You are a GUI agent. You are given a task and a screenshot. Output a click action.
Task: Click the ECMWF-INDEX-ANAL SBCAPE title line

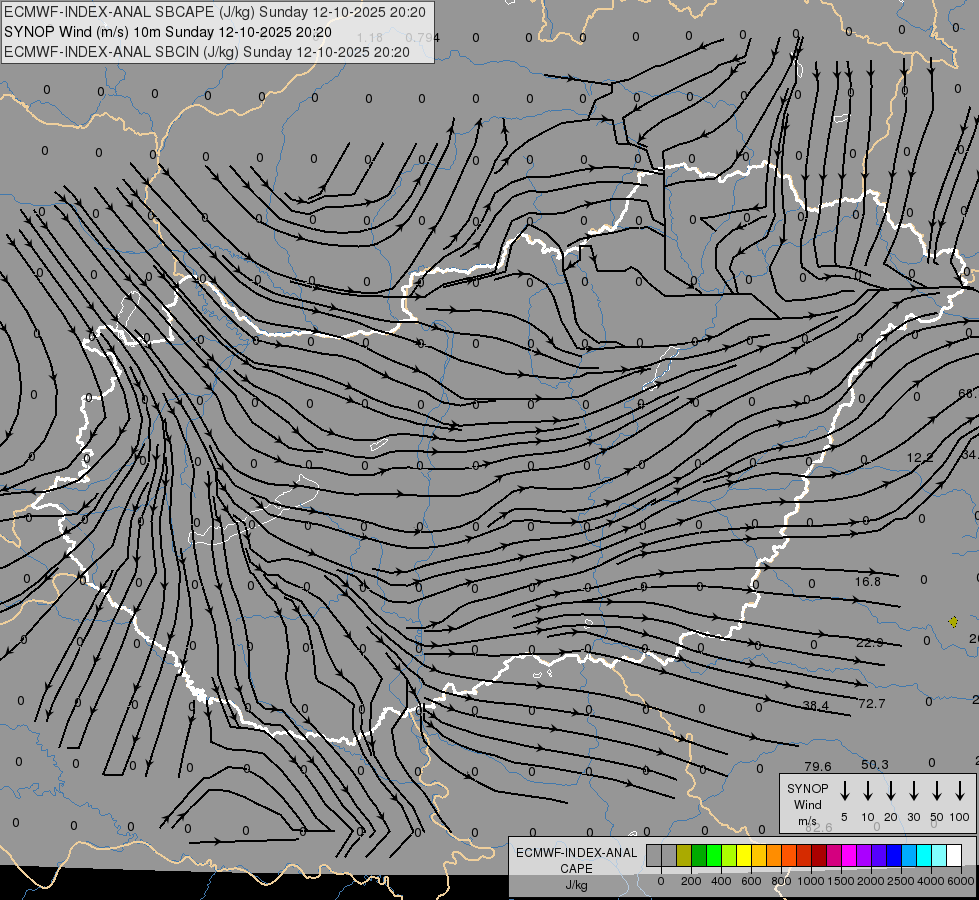click(215, 12)
